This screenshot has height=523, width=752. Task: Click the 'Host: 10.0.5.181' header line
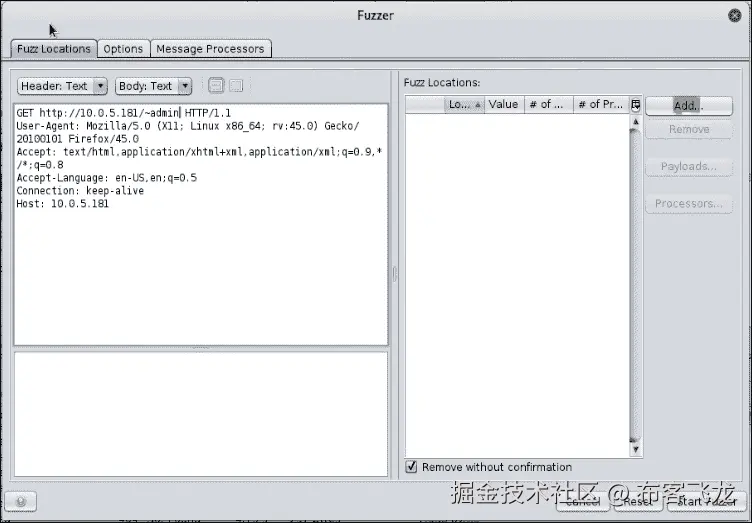point(62,204)
